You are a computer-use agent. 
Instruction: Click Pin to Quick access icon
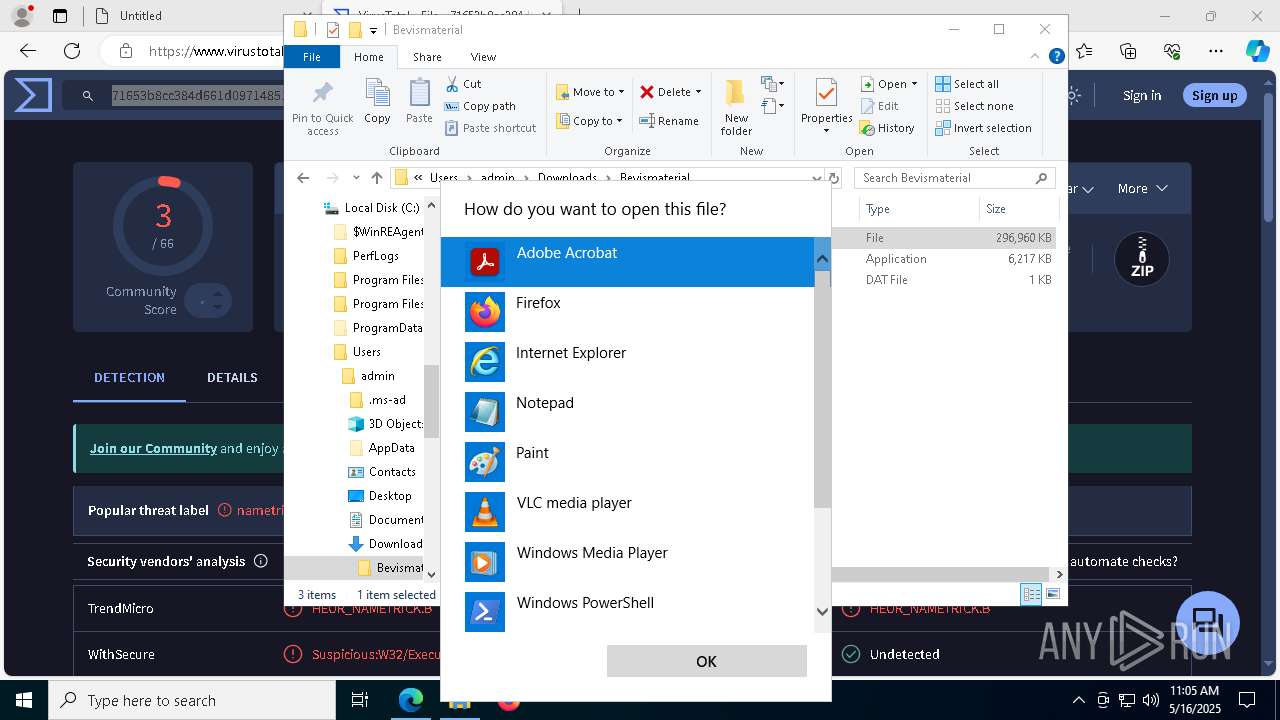[322, 107]
